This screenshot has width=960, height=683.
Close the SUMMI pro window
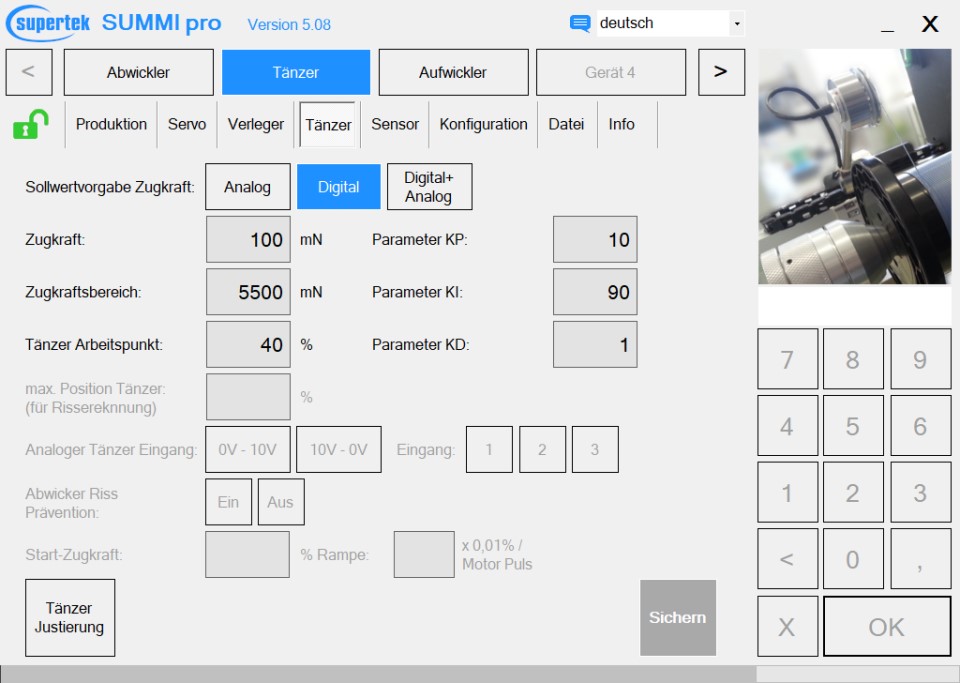(930, 24)
